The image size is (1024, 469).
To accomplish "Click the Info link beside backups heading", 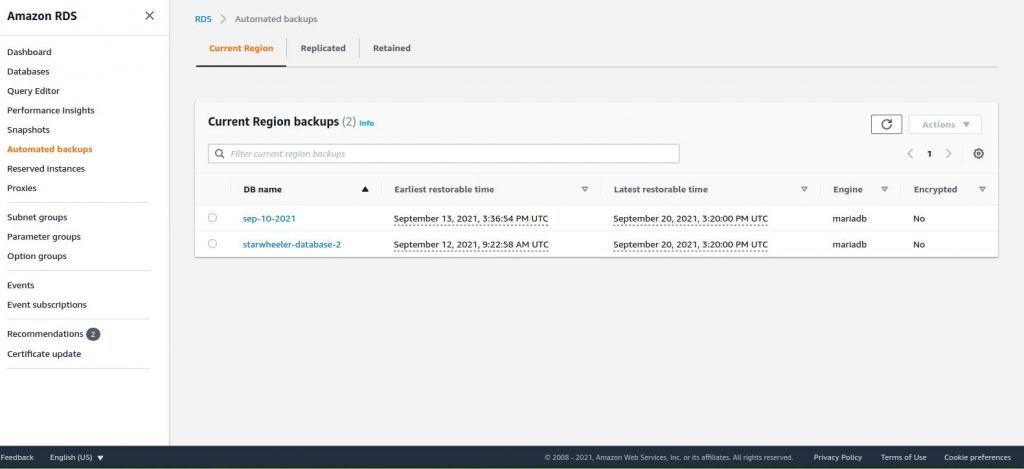I will (x=366, y=123).
